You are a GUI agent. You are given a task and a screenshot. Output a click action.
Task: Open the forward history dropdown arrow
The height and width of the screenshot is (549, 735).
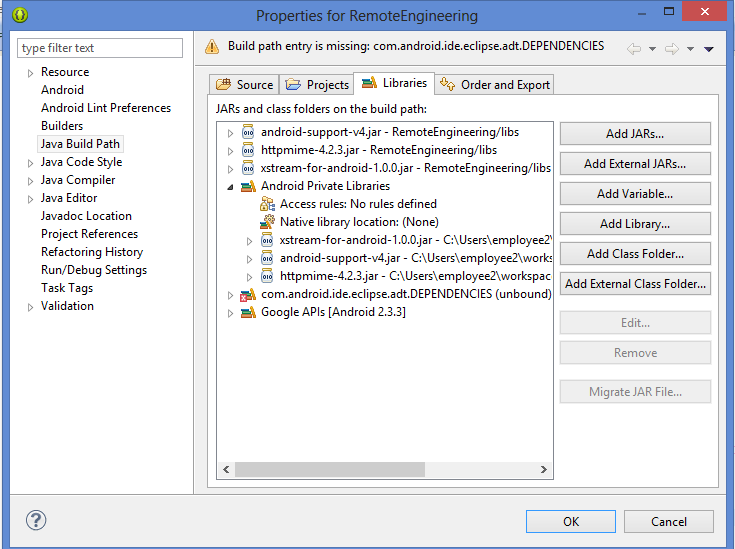click(690, 49)
